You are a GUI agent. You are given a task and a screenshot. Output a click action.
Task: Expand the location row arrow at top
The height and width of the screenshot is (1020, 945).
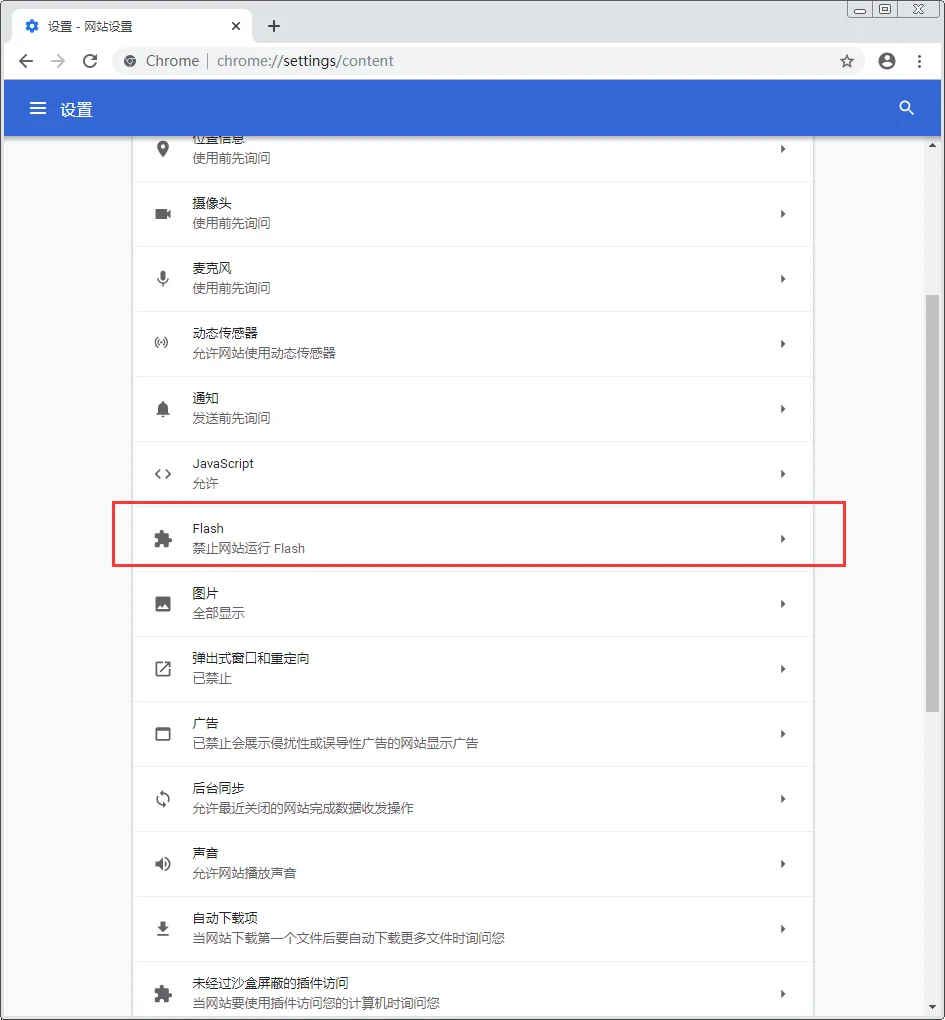click(783, 149)
